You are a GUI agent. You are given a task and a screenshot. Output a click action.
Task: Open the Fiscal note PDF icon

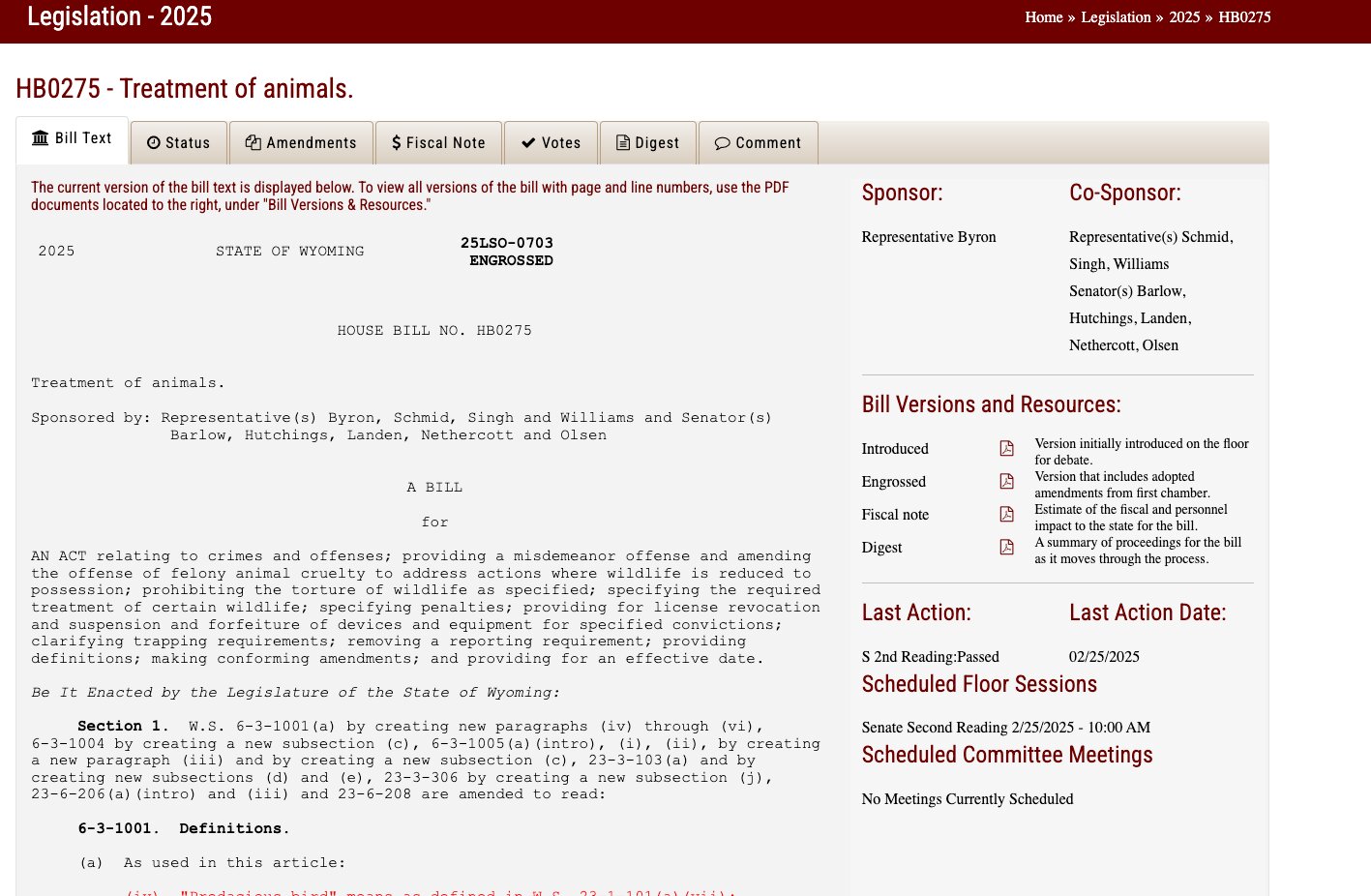click(x=1006, y=514)
